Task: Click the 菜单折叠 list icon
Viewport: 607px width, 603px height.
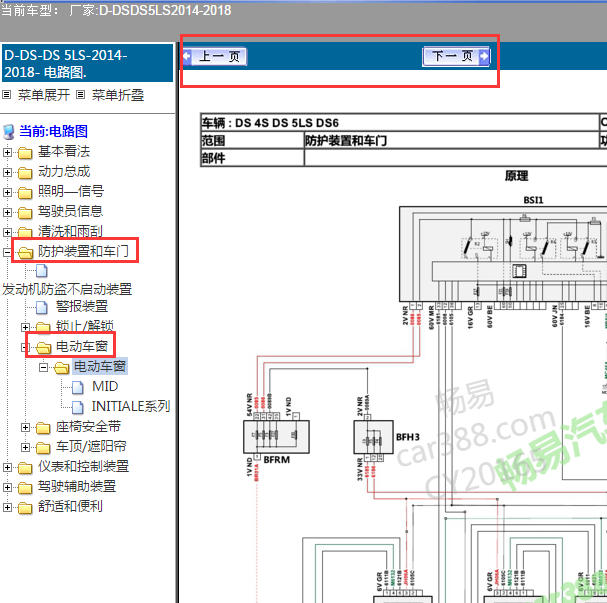Action: (x=80, y=94)
